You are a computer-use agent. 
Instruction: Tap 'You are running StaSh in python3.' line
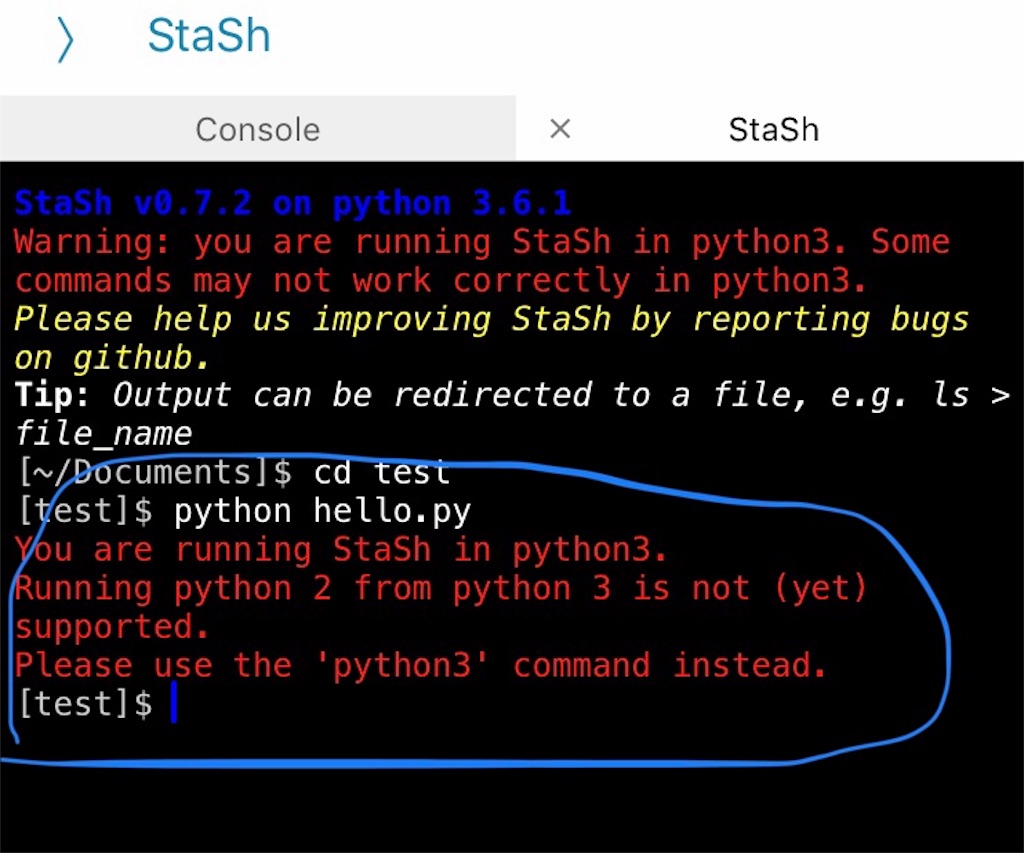point(341,549)
